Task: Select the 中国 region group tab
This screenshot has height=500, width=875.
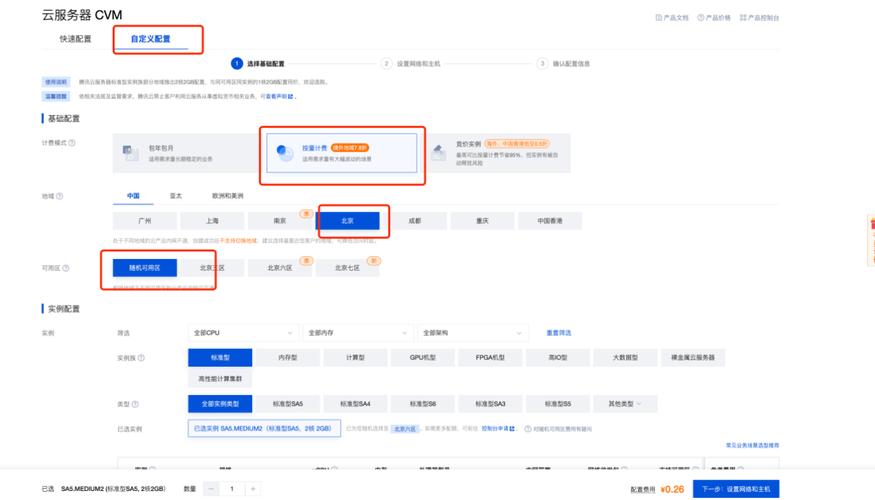Action: [133, 196]
